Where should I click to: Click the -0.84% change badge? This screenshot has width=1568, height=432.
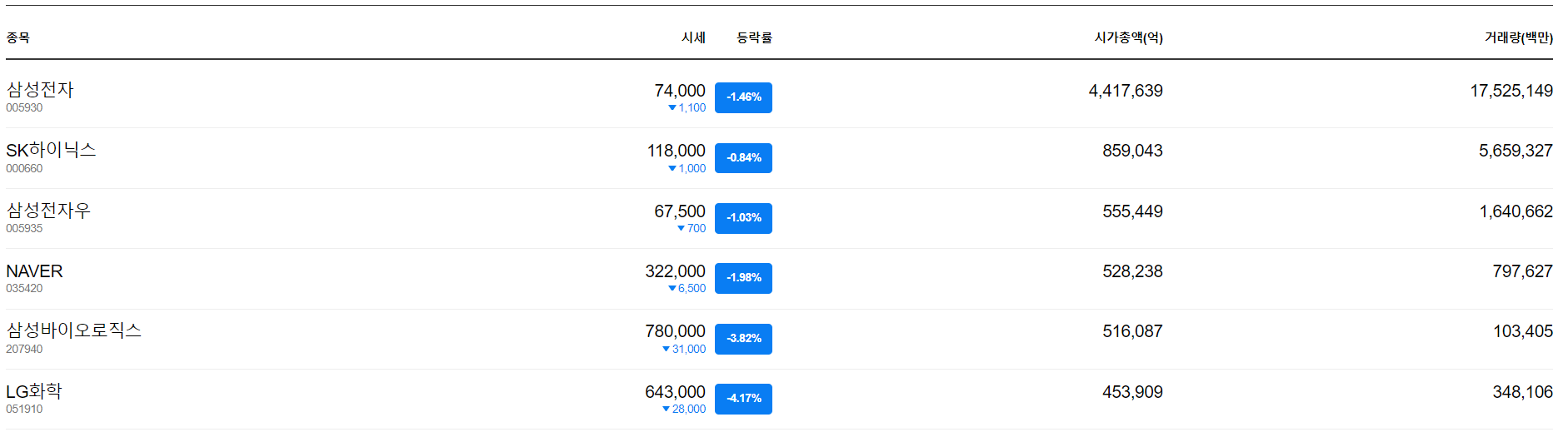[743, 158]
